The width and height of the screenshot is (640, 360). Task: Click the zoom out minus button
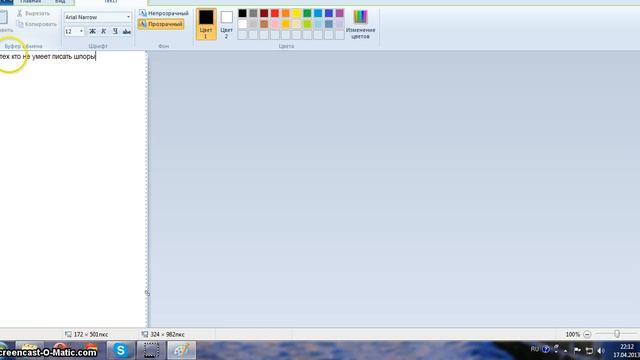(587, 334)
